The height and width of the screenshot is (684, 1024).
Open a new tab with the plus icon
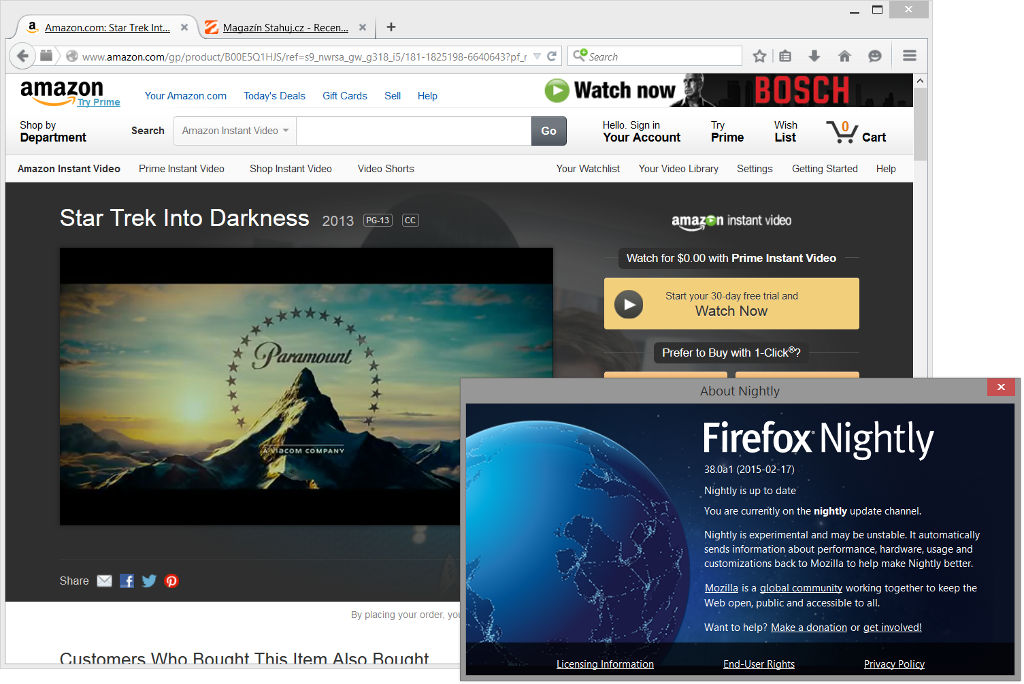click(391, 27)
